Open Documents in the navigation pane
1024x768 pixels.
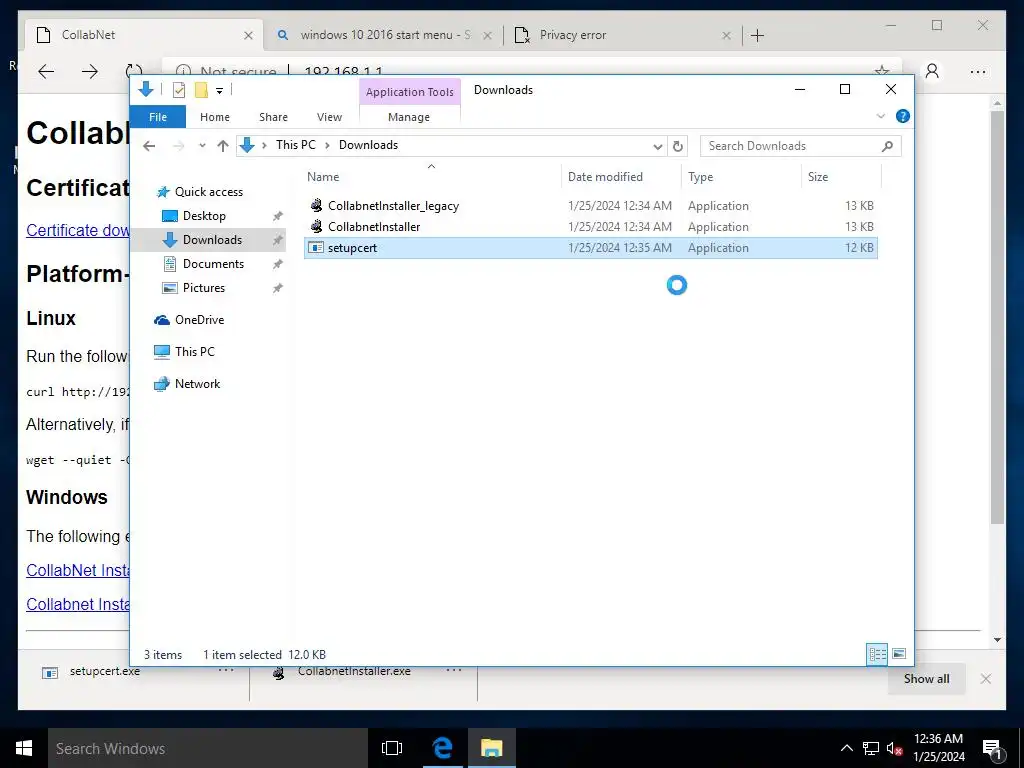(213, 264)
